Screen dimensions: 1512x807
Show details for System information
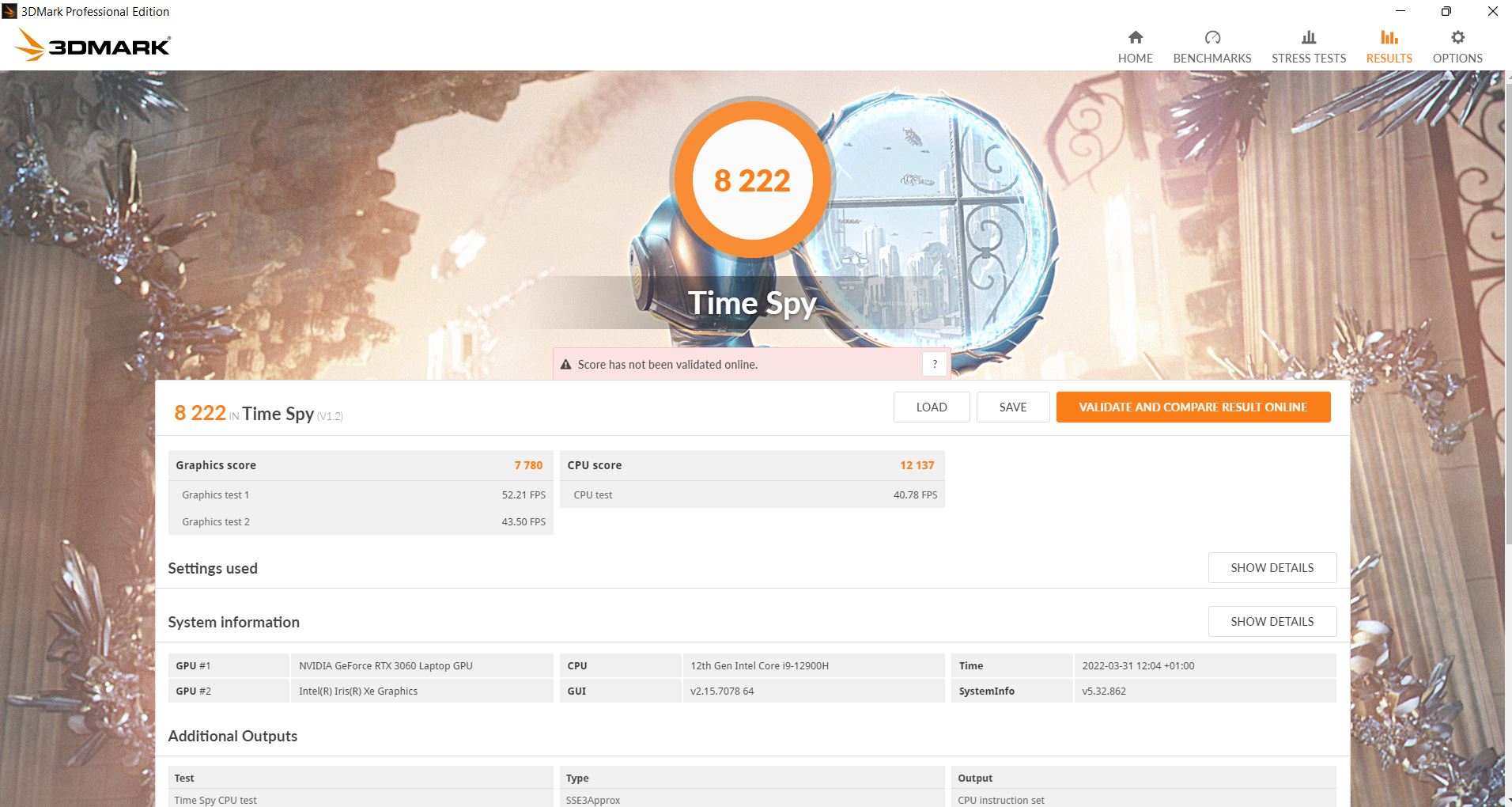(x=1272, y=621)
